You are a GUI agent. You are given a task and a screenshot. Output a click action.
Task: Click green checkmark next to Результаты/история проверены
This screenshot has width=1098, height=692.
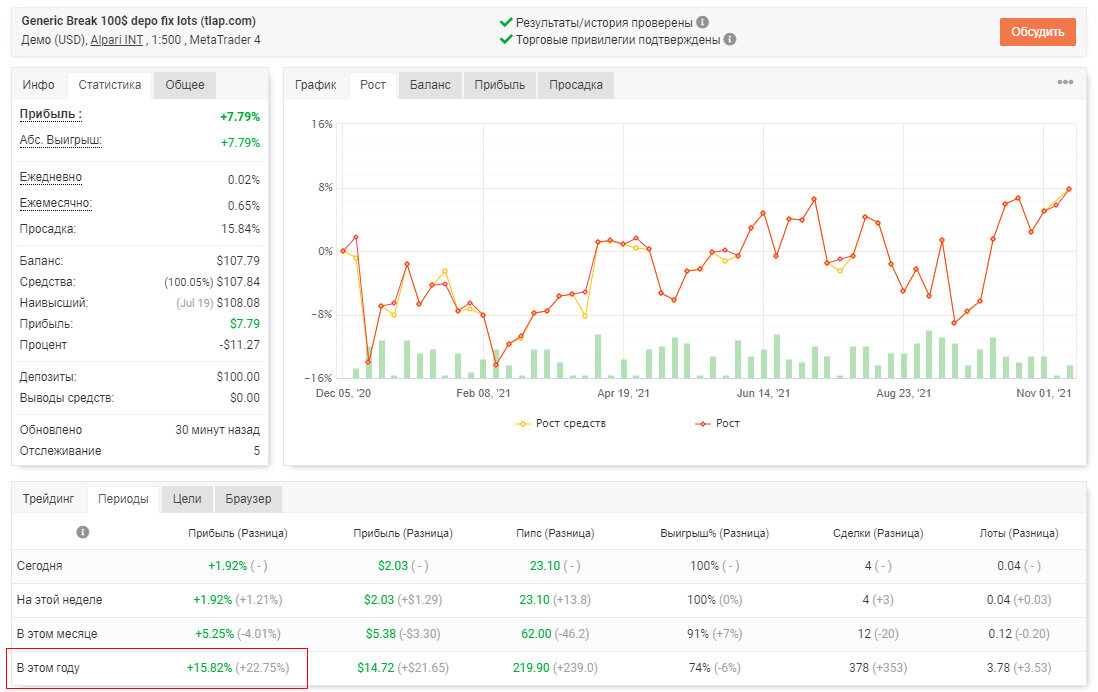point(506,22)
